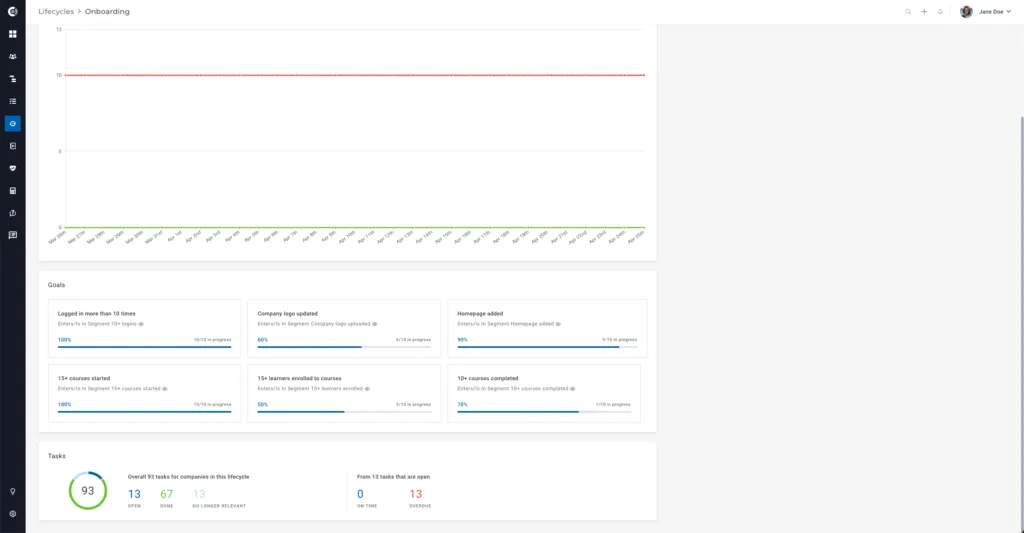Open the customers people icon in sidebar
Screen dimensions: 1024x533
point(12,56)
